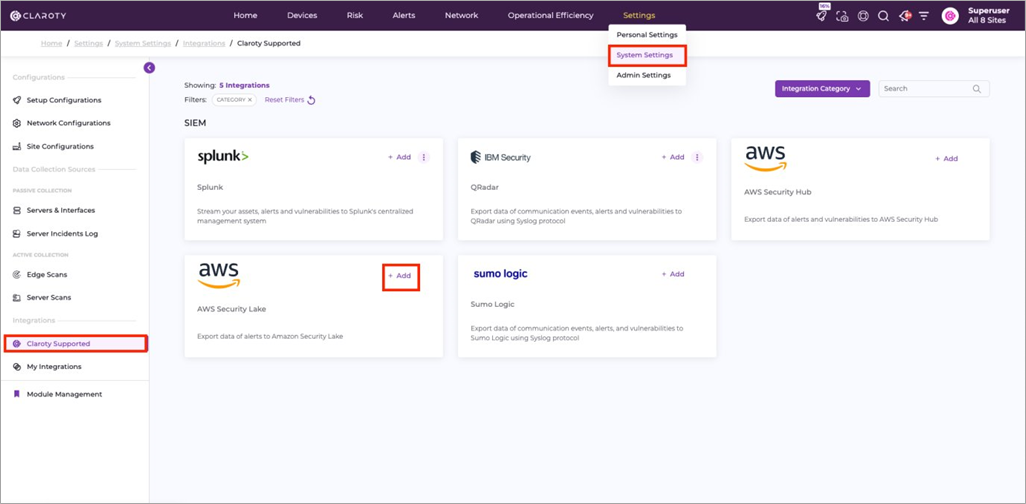1026x504 pixels.
Task: Click the global search magnifier in header
Action: click(883, 16)
